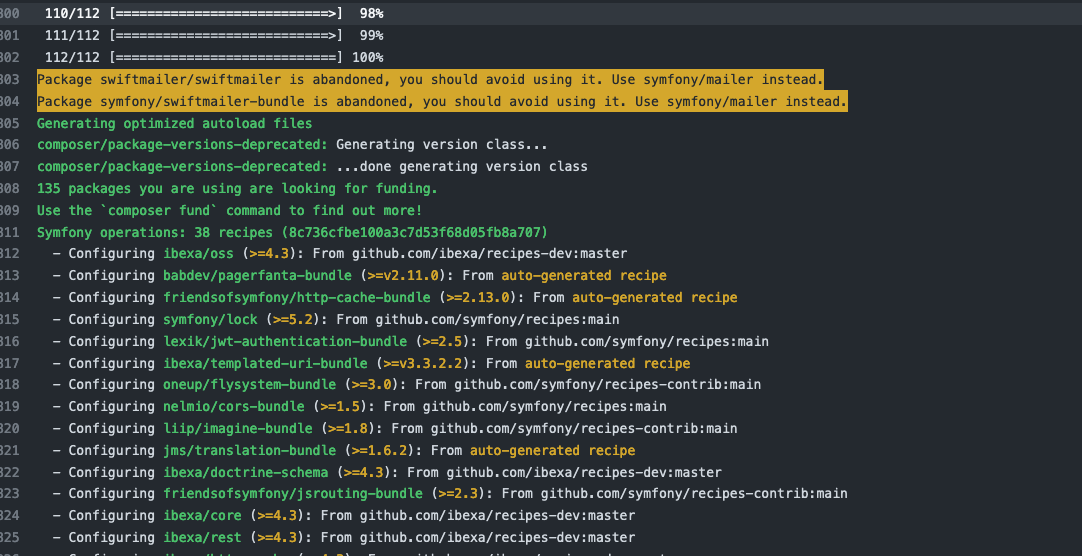Image resolution: width=1082 pixels, height=556 pixels.
Task: Click 'auto-generated recipe' on the pagerfanta line
Action: (x=584, y=275)
